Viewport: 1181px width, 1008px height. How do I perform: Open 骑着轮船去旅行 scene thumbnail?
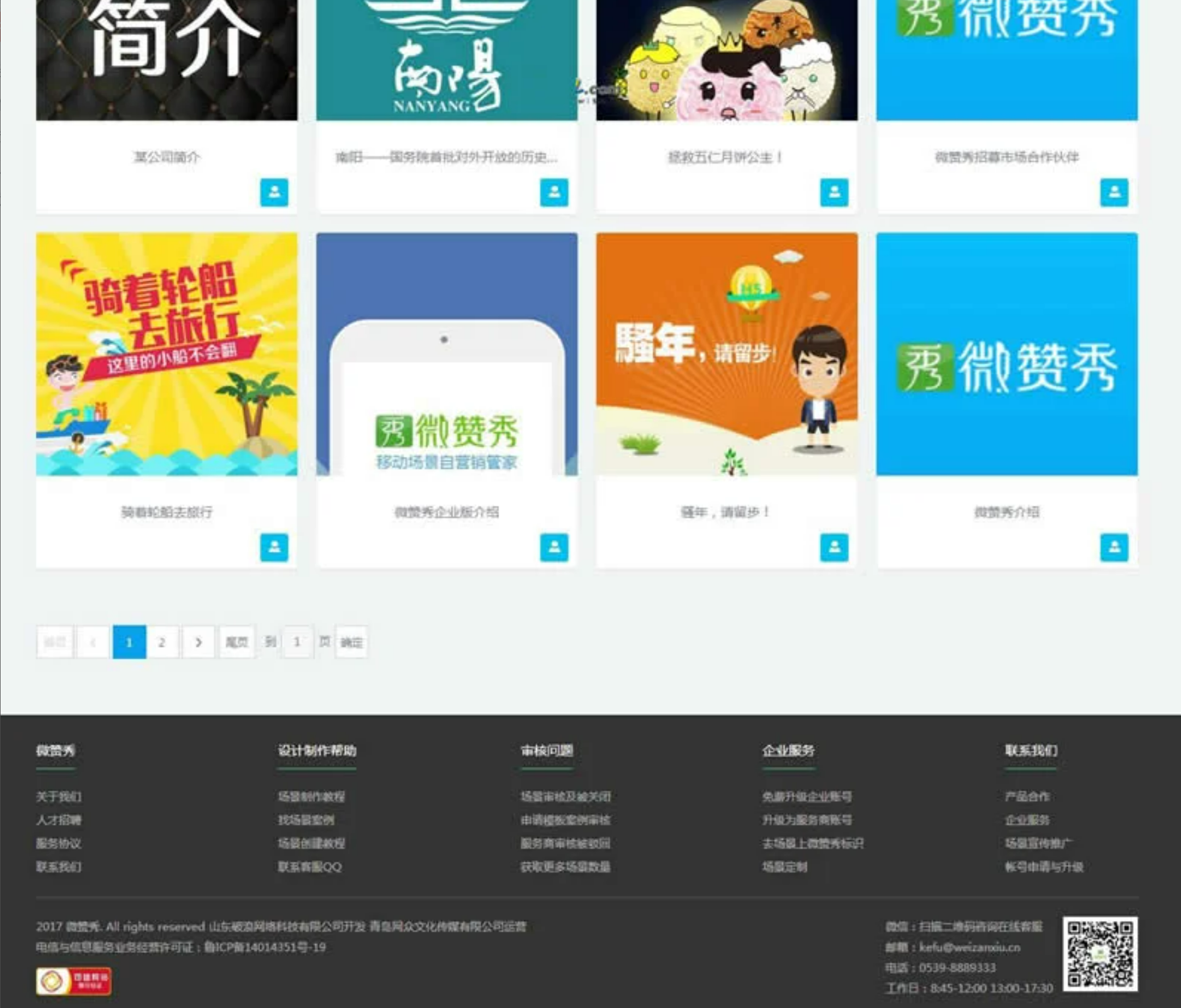(x=166, y=354)
